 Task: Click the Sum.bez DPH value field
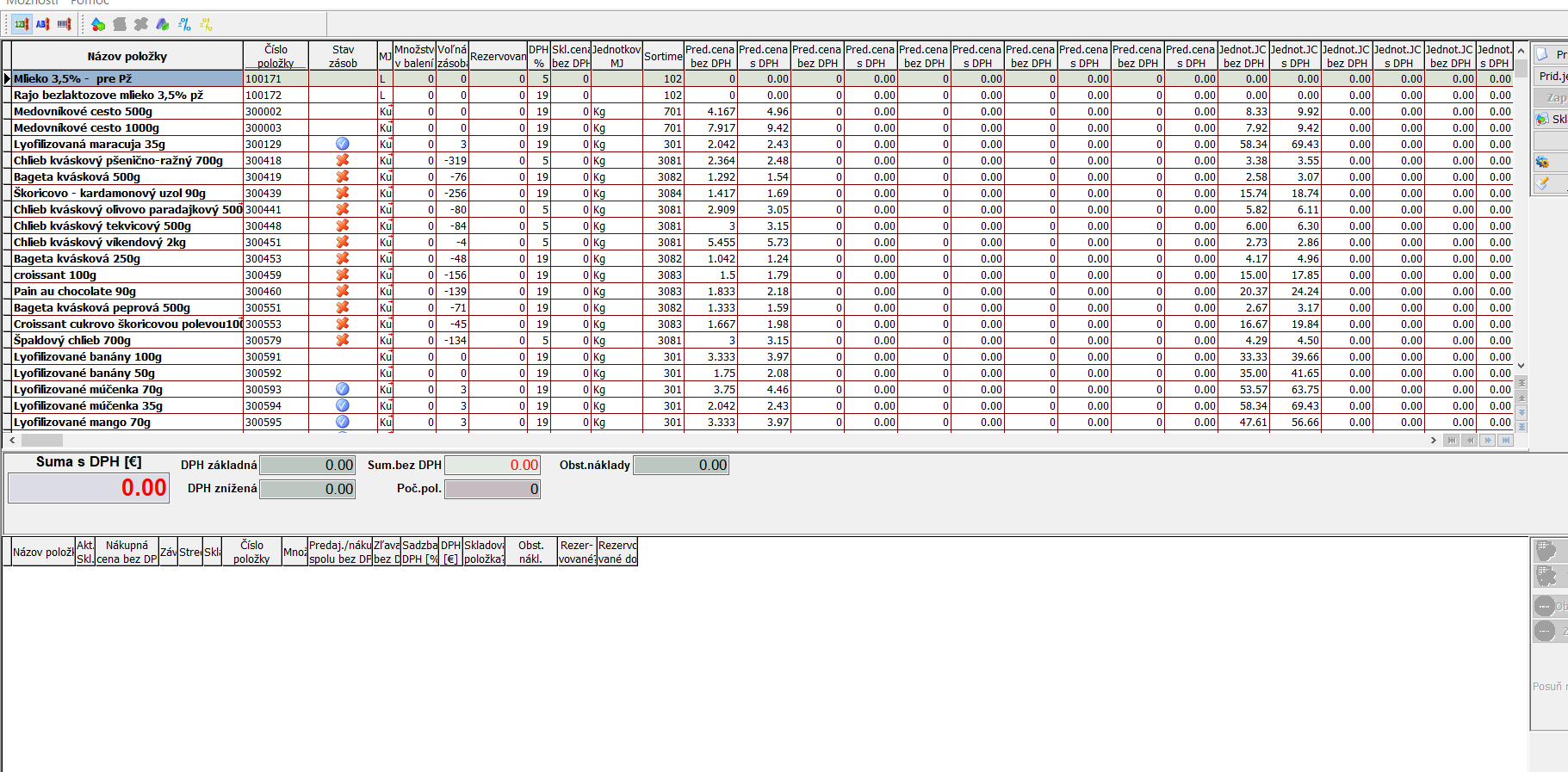coord(492,465)
